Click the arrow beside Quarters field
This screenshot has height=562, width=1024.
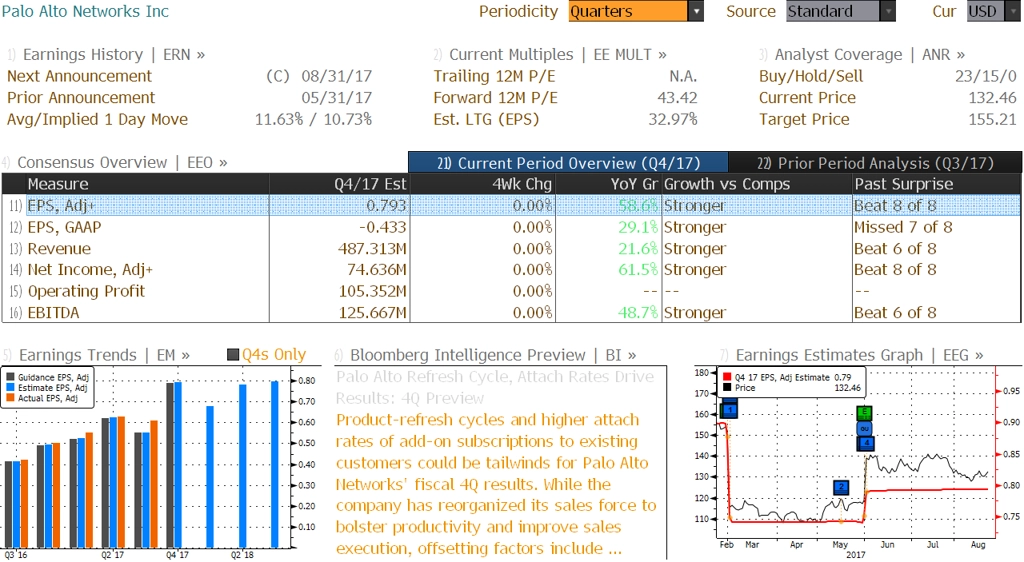[696, 11]
